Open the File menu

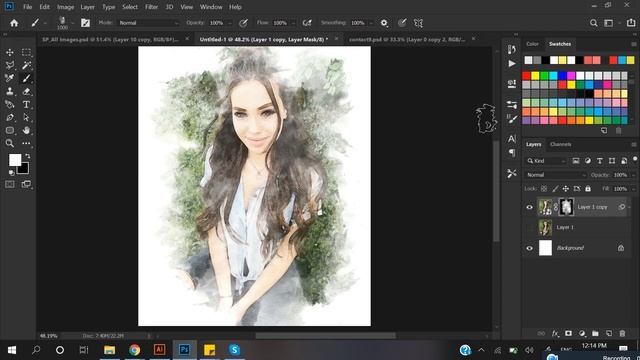click(x=27, y=7)
